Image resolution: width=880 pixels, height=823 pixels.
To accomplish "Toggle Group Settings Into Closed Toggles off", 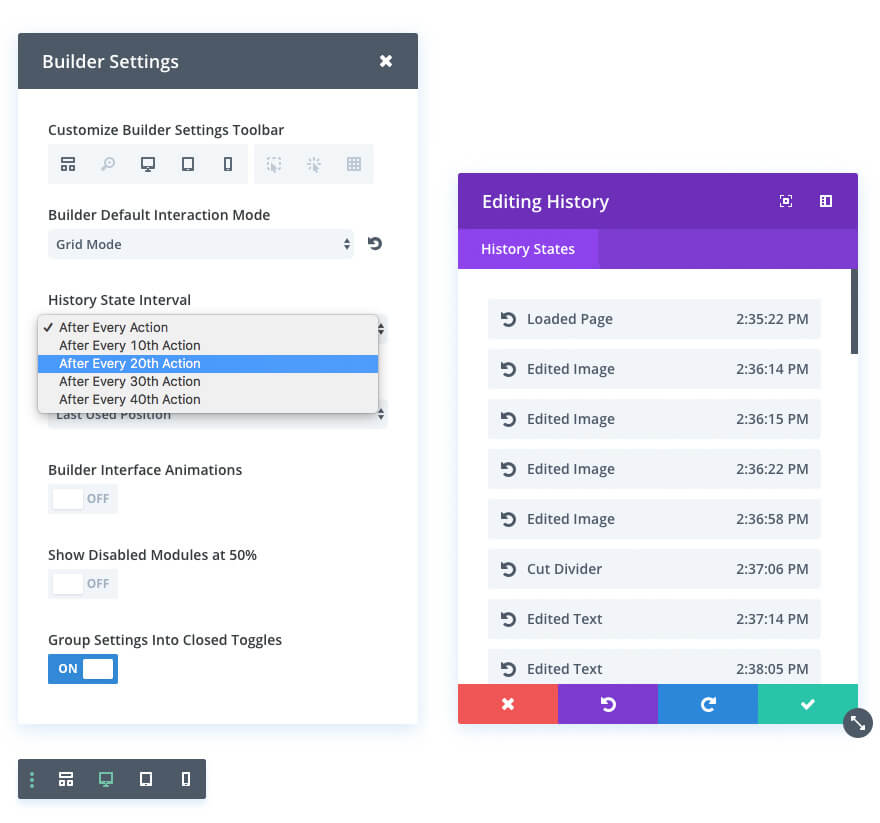I will 83,669.
